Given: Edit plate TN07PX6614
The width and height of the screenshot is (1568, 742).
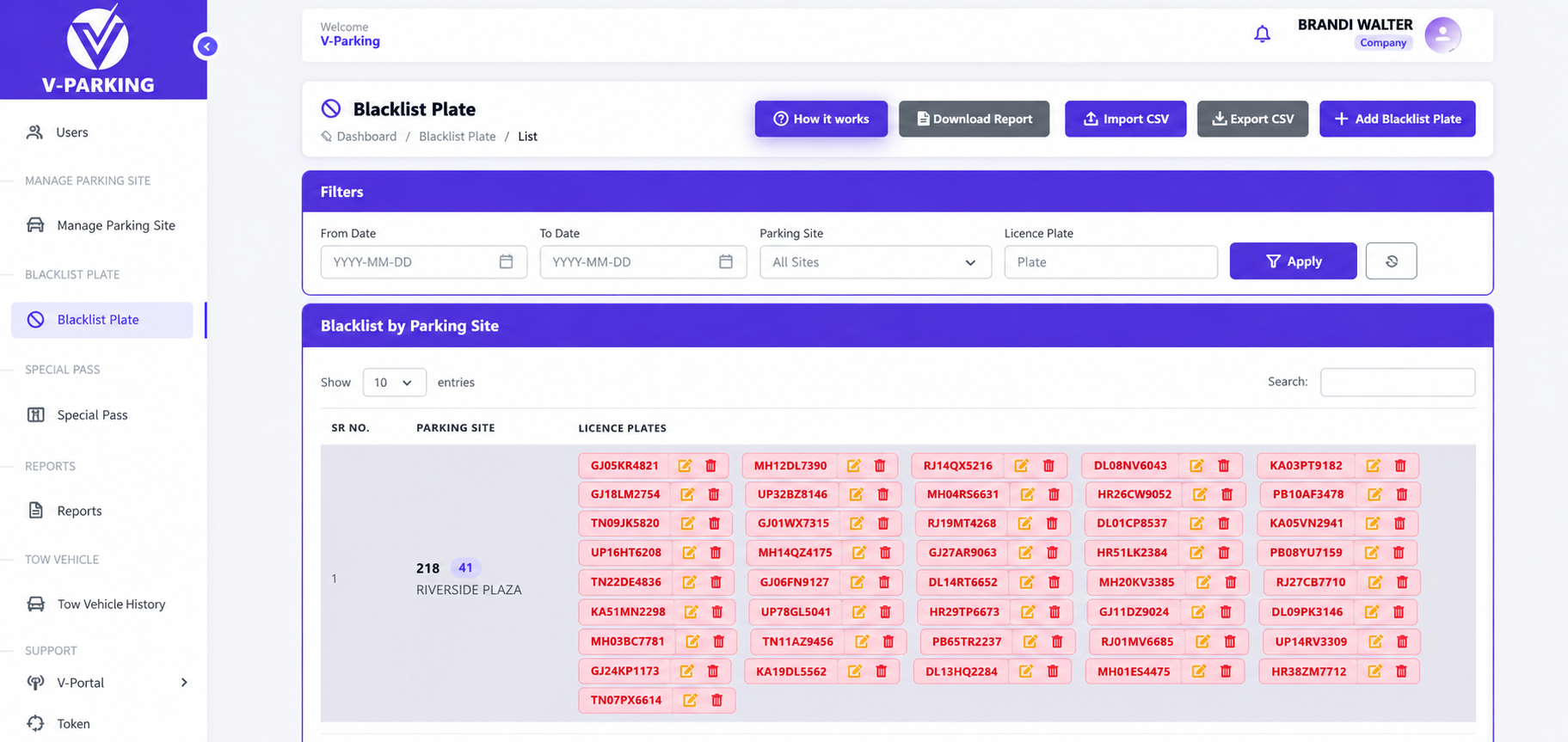Looking at the screenshot, I should pyautogui.click(x=690, y=701).
